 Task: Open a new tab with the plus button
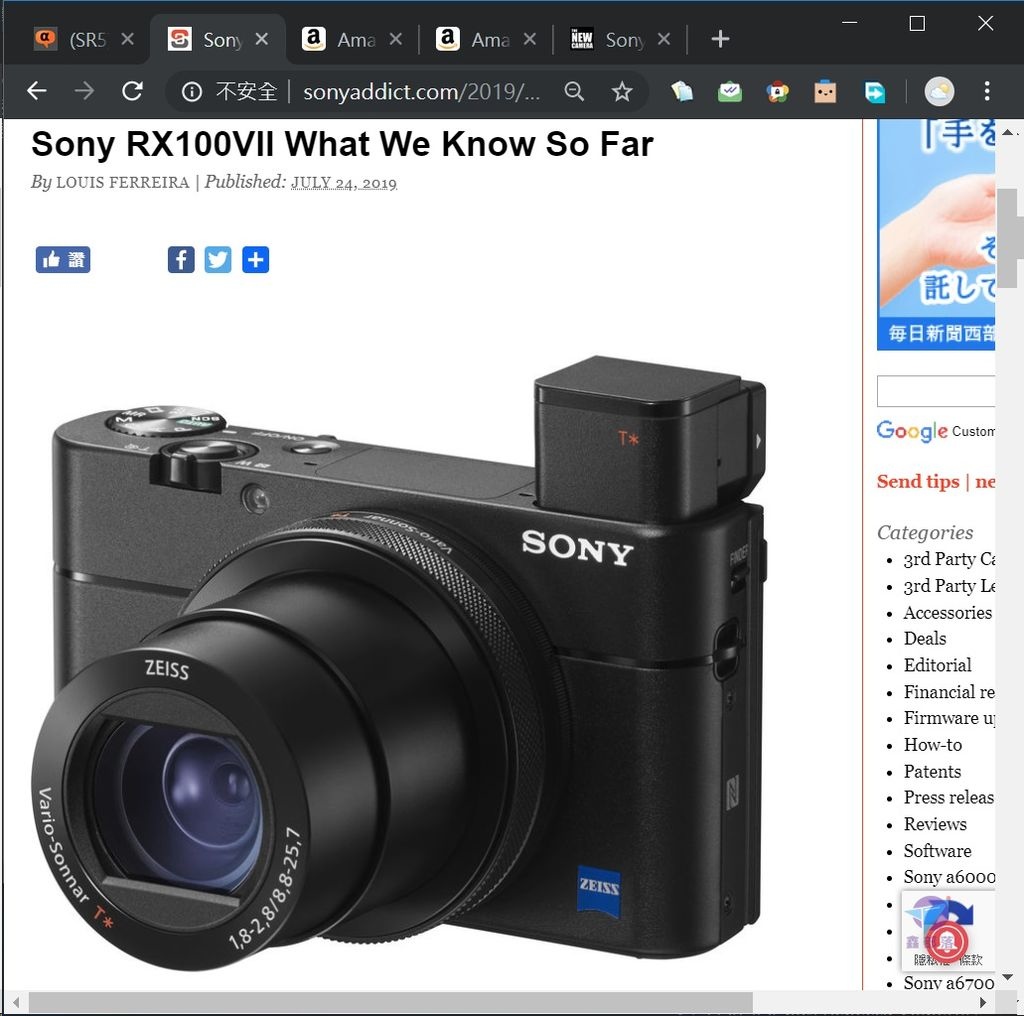click(720, 39)
